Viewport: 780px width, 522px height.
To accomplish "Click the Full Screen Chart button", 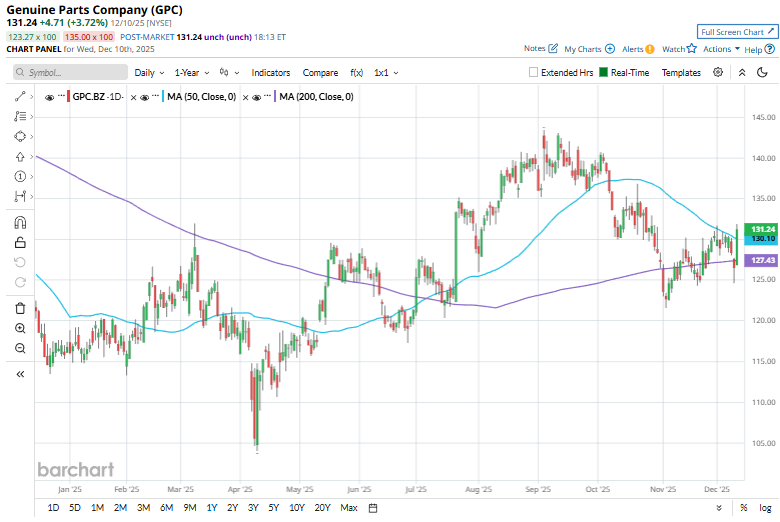I will (736, 32).
